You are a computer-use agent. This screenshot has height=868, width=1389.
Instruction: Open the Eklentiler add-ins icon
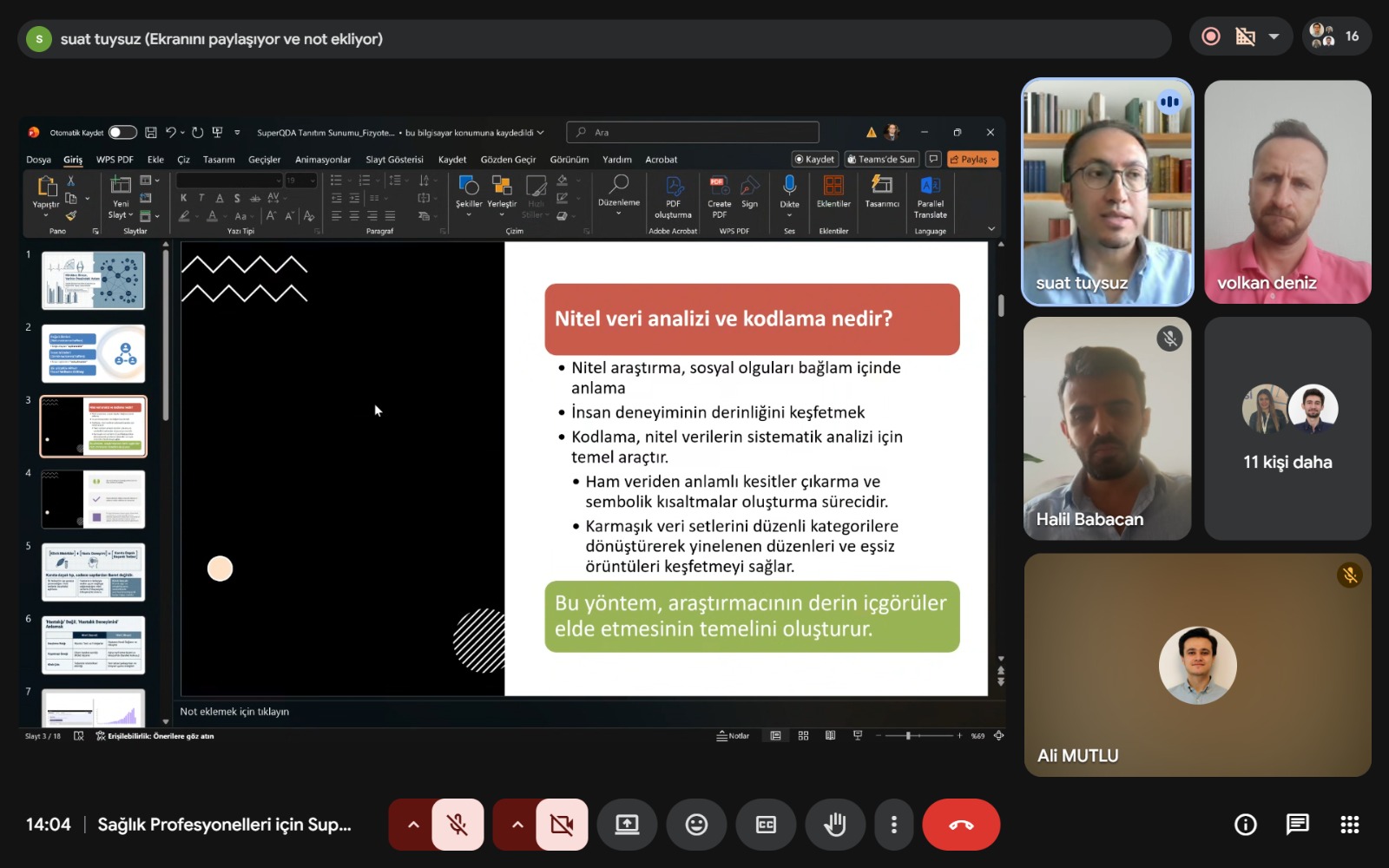pyautogui.click(x=833, y=185)
